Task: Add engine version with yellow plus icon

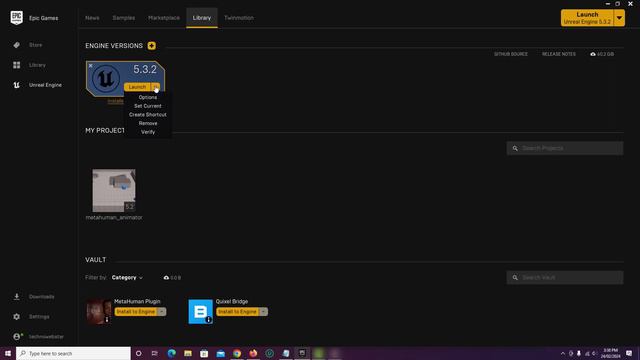Action: pos(151,46)
